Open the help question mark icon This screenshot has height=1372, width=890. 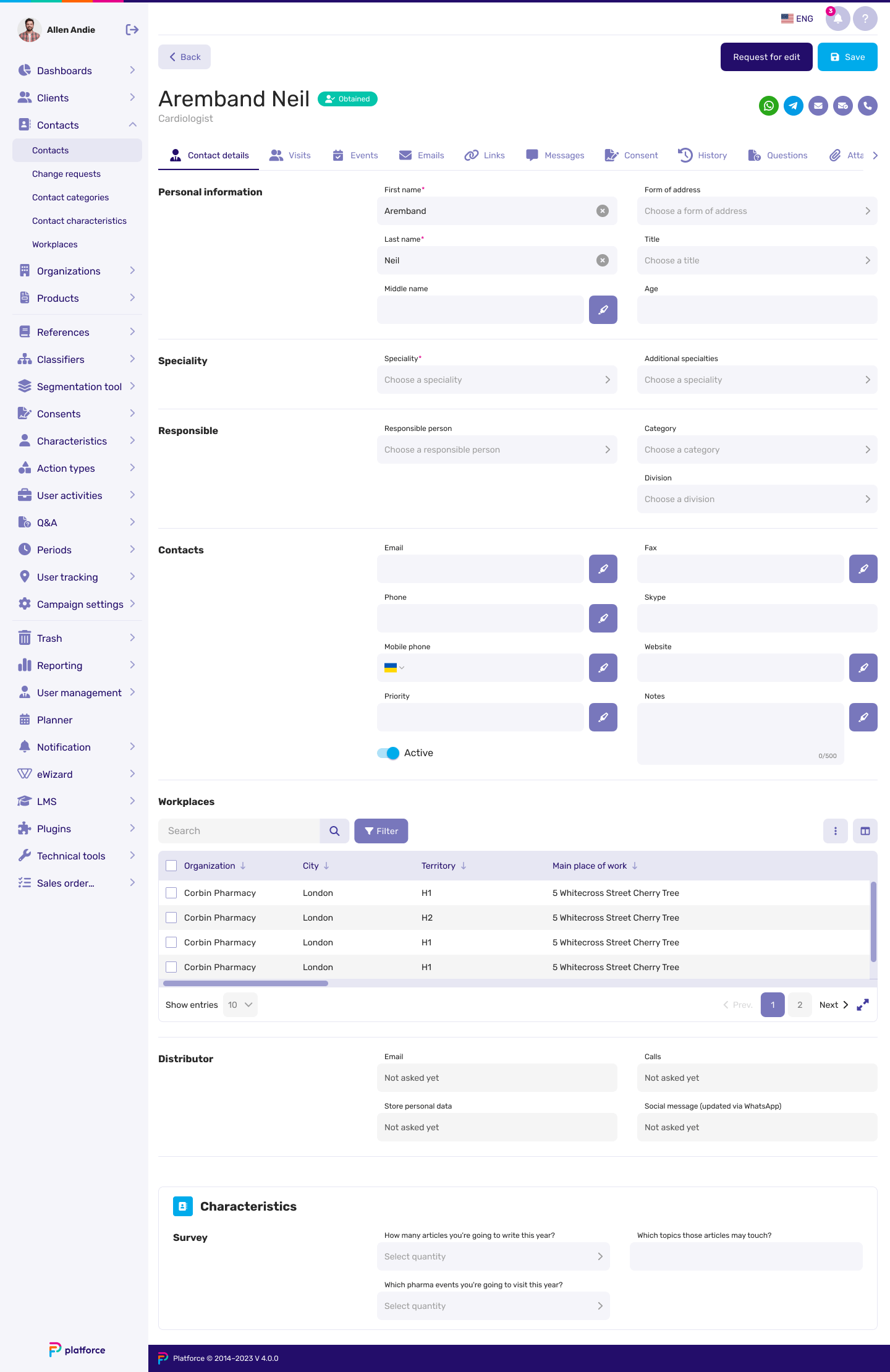(865, 19)
